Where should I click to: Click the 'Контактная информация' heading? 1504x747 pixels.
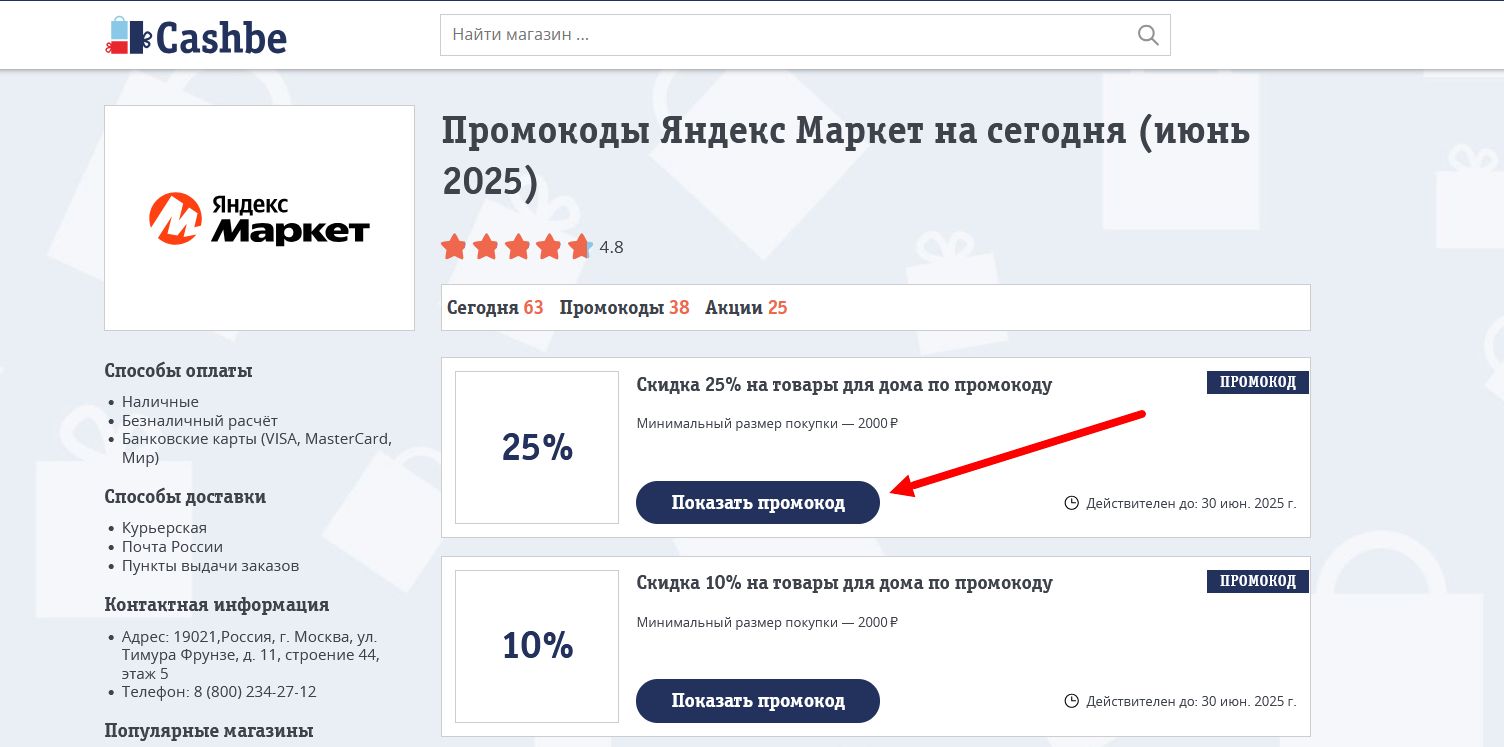pyautogui.click(x=217, y=605)
